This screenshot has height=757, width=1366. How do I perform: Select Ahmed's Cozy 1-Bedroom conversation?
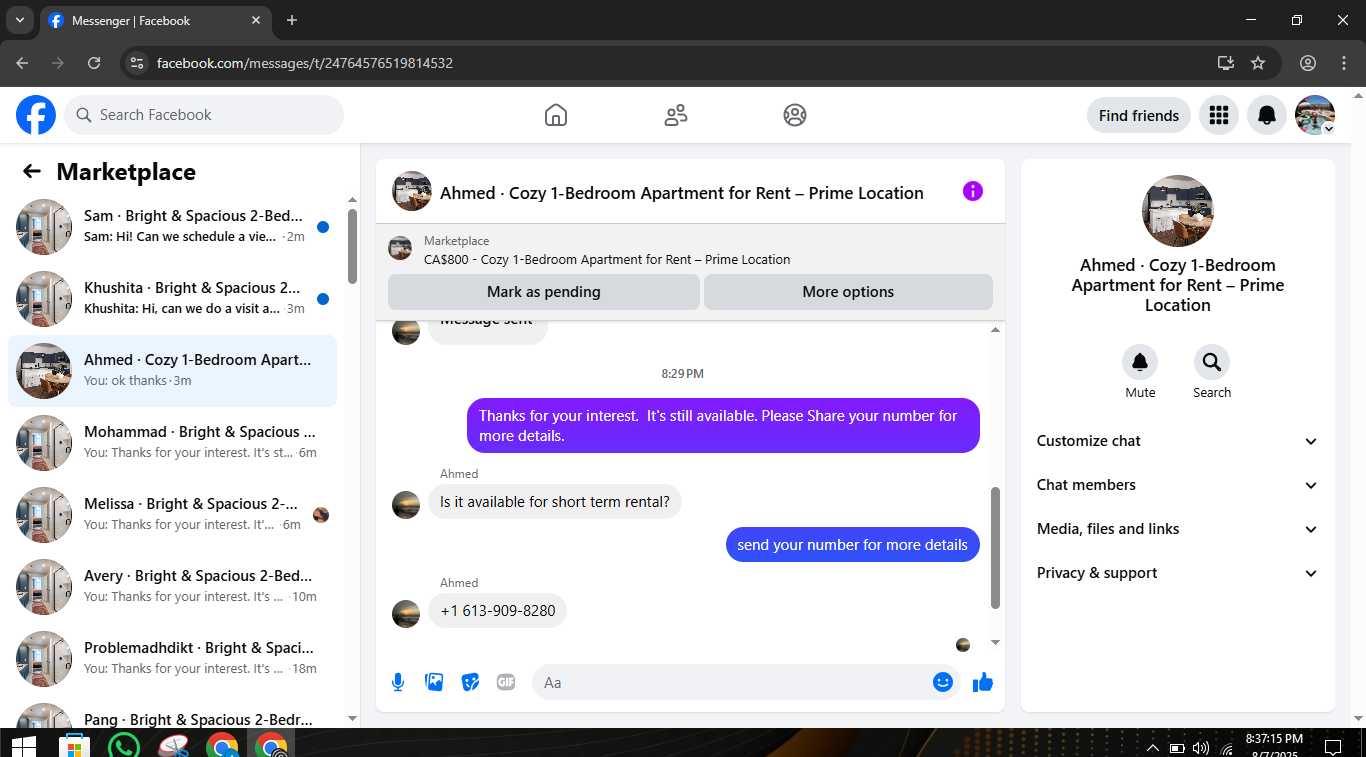(x=173, y=371)
